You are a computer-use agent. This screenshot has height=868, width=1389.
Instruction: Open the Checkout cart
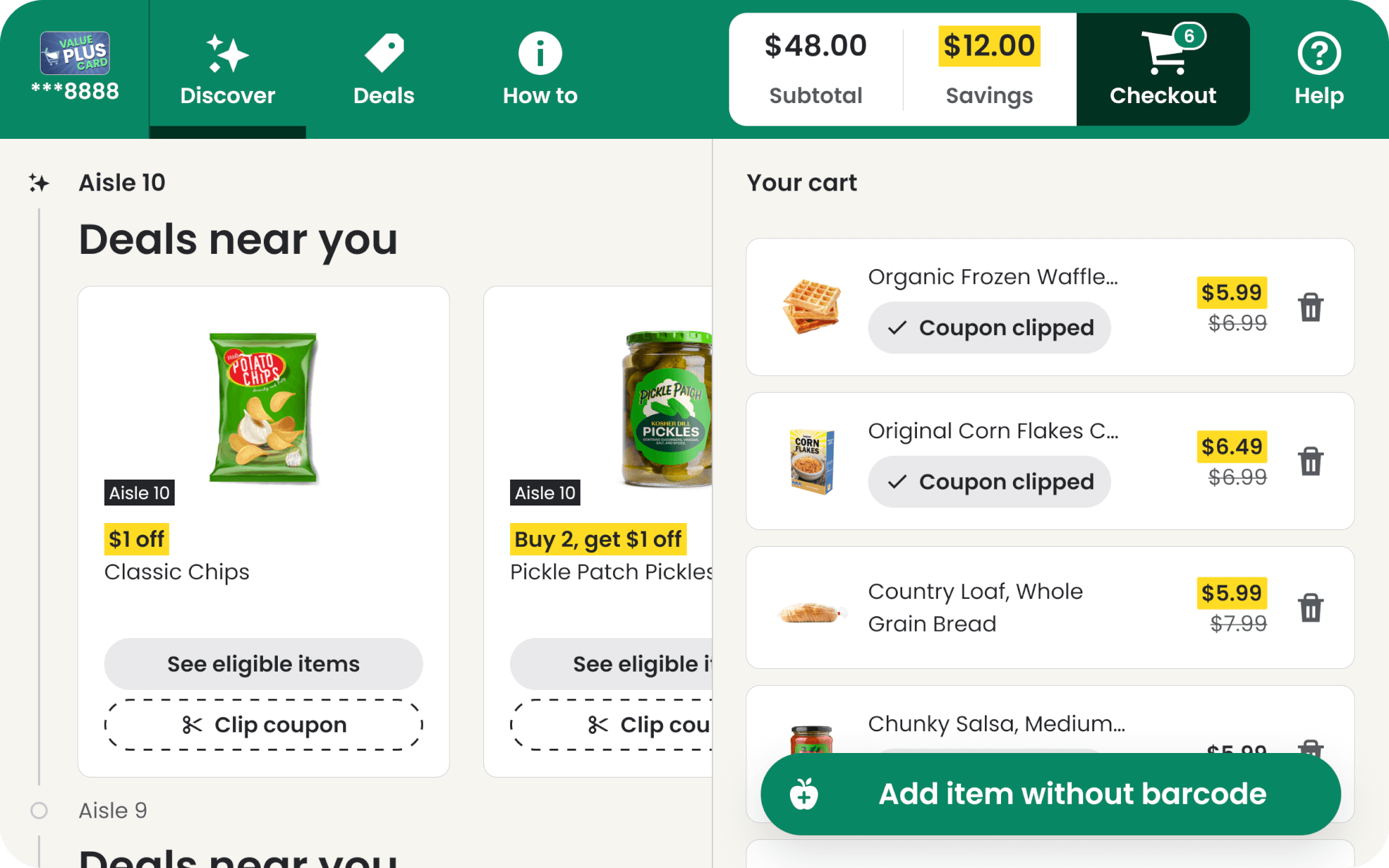(1162, 69)
